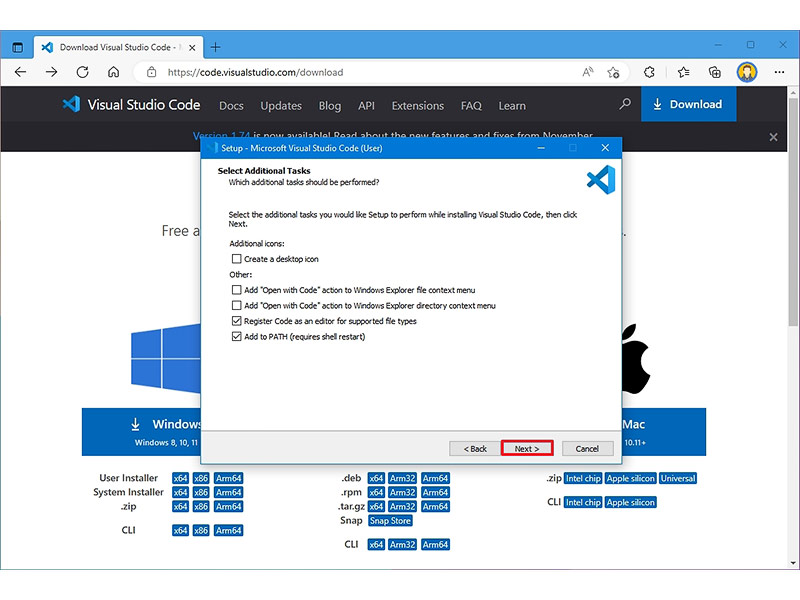The image size is (800, 600).
Task: Select the Download Visual Studio Code tab
Action: pyautogui.click(x=118, y=47)
